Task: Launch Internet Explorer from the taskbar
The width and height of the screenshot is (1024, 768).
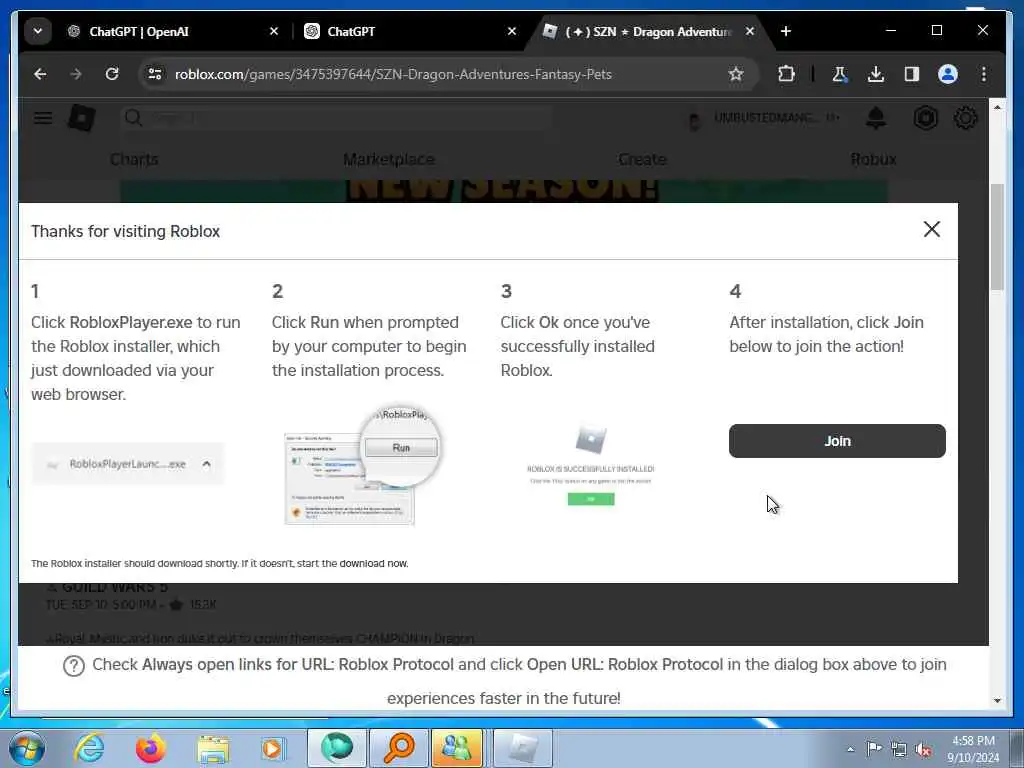Action: coord(88,748)
